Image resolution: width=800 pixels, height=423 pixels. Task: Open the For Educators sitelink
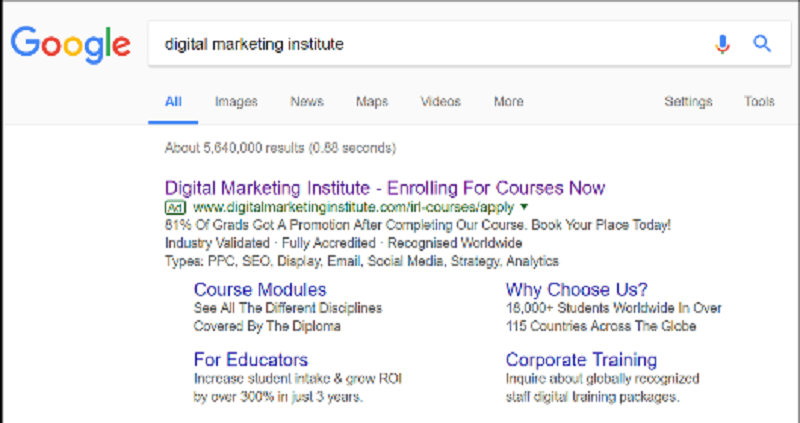pyautogui.click(x=250, y=360)
